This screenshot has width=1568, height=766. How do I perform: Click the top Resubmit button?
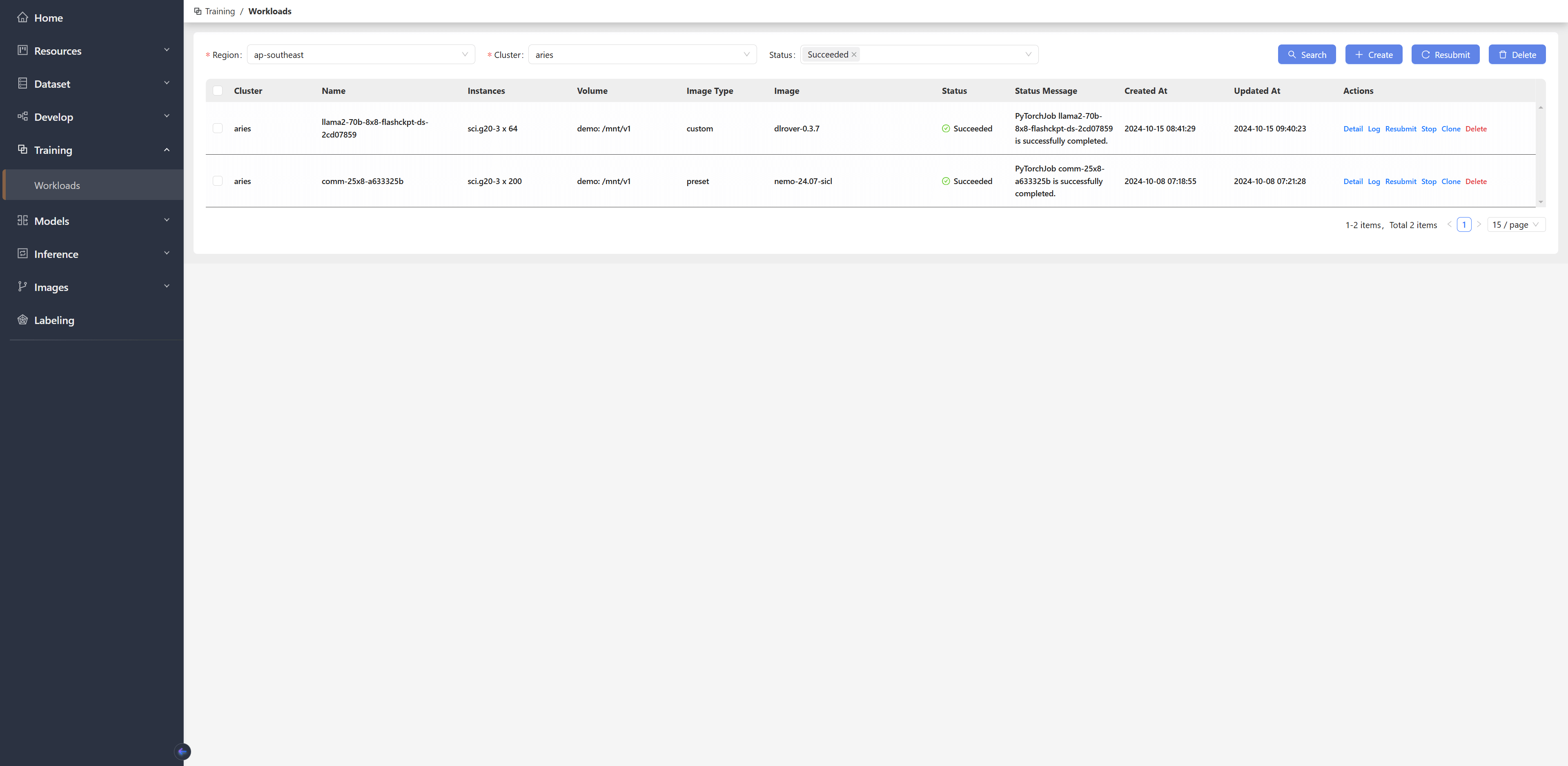pos(1445,54)
